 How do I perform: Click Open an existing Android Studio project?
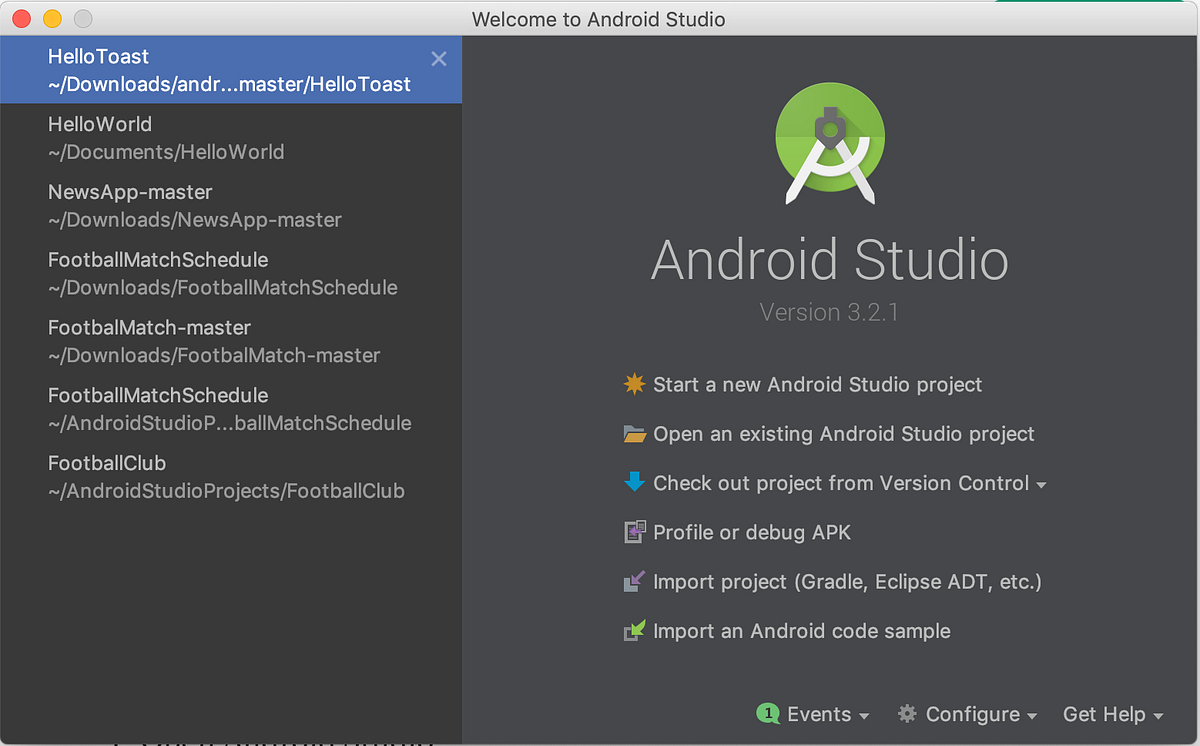843,433
